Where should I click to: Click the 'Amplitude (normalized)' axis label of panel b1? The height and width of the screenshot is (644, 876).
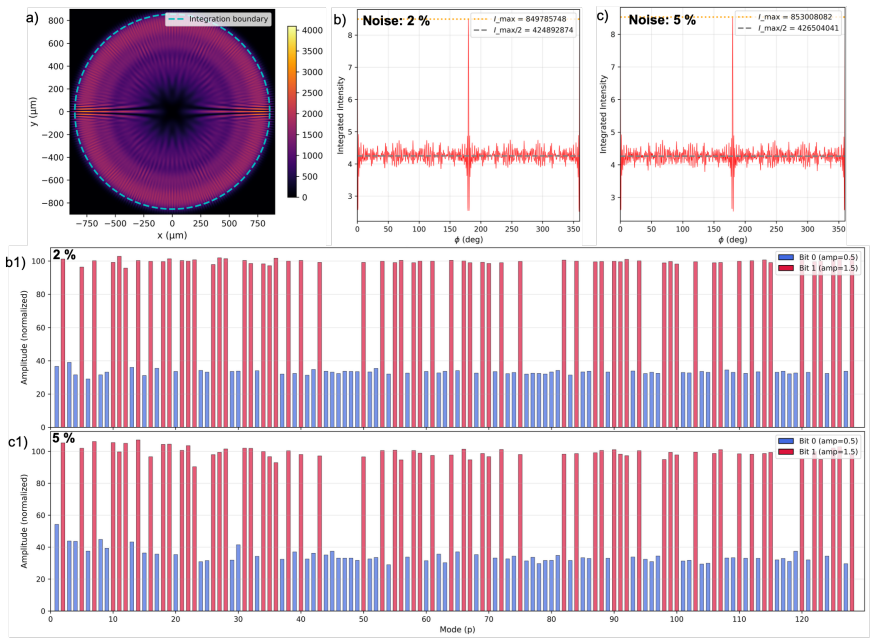click(24, 337)
